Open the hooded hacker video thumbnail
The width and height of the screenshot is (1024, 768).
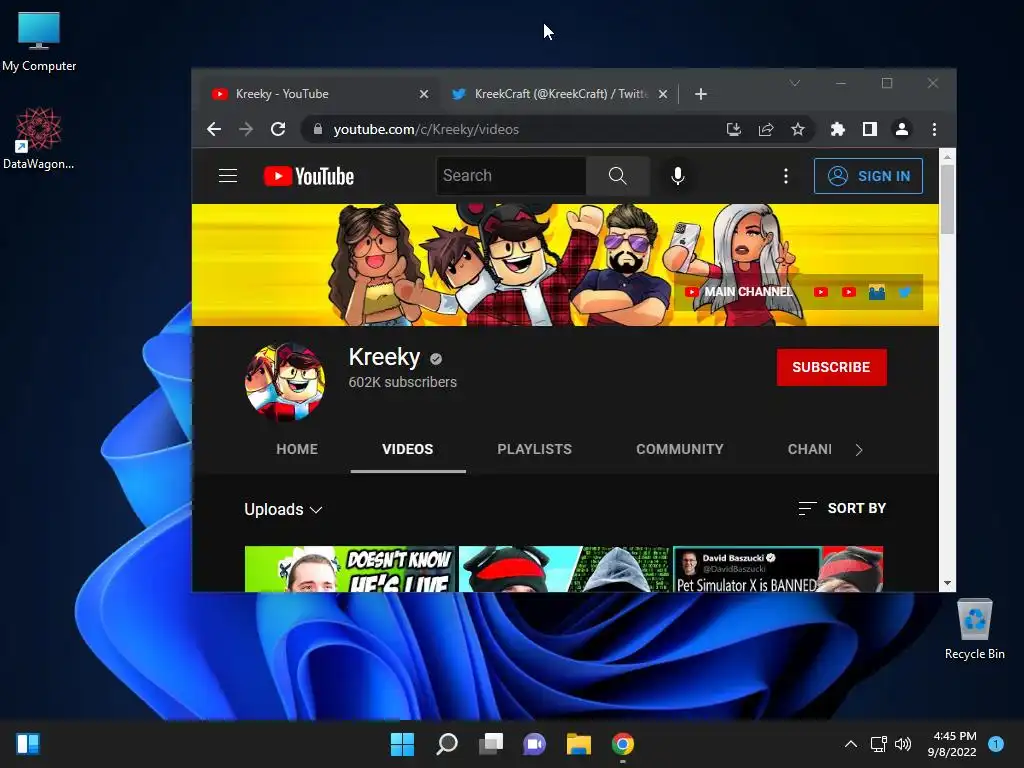coord(564,569)
